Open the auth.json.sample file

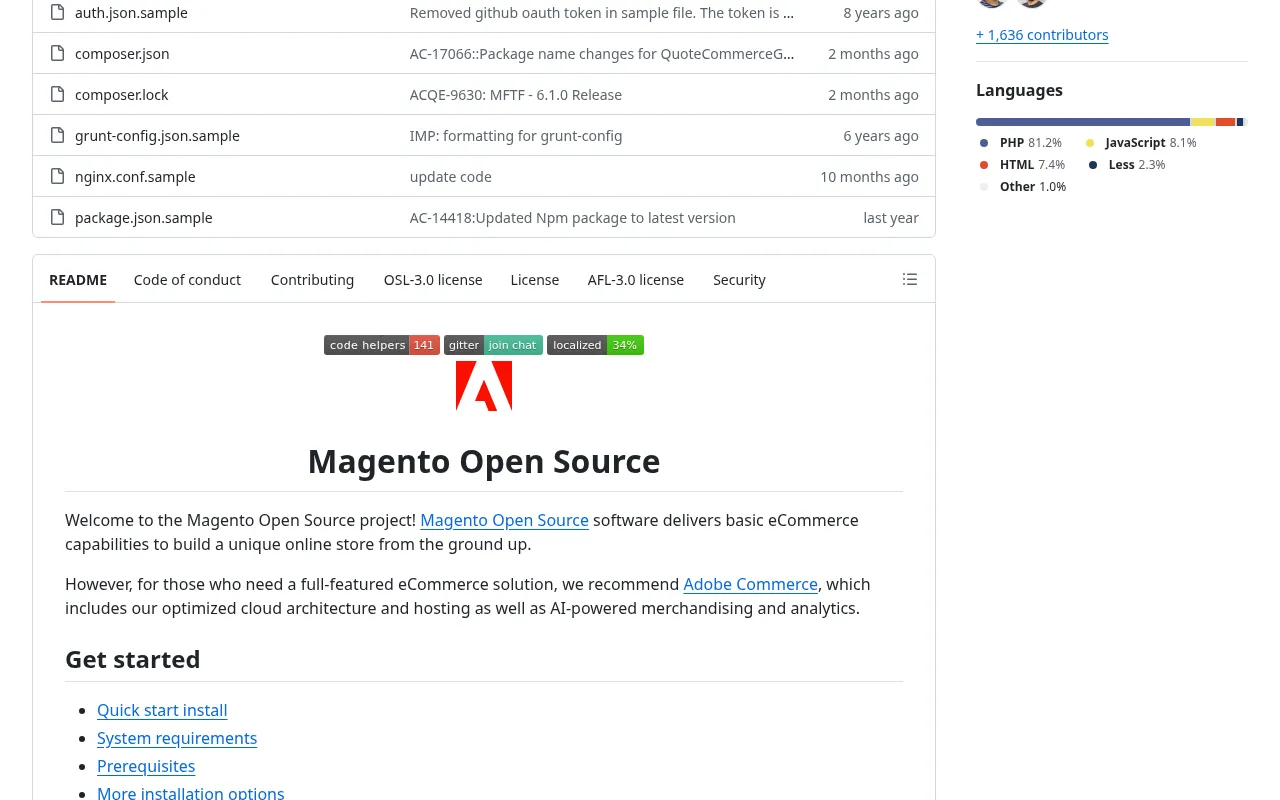[131, 13]
